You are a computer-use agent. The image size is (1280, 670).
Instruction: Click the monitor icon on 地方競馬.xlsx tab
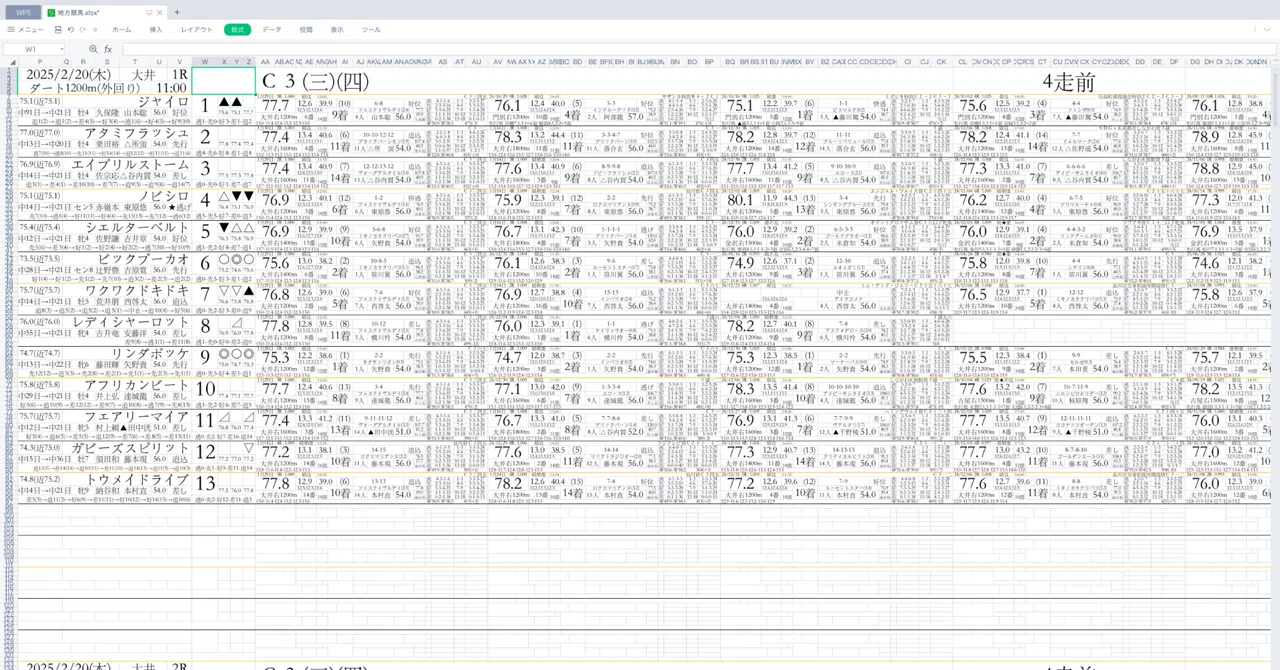click(x=148, y=12)
